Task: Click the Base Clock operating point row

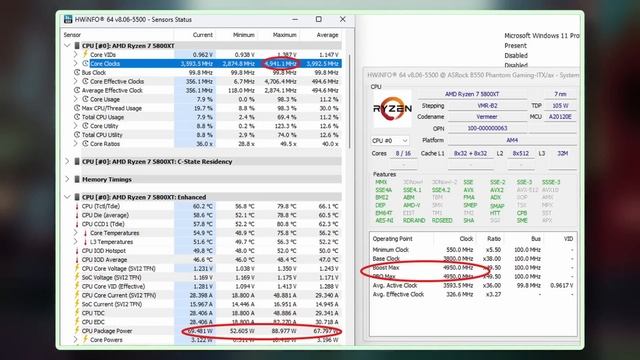Action: (473, 259)
